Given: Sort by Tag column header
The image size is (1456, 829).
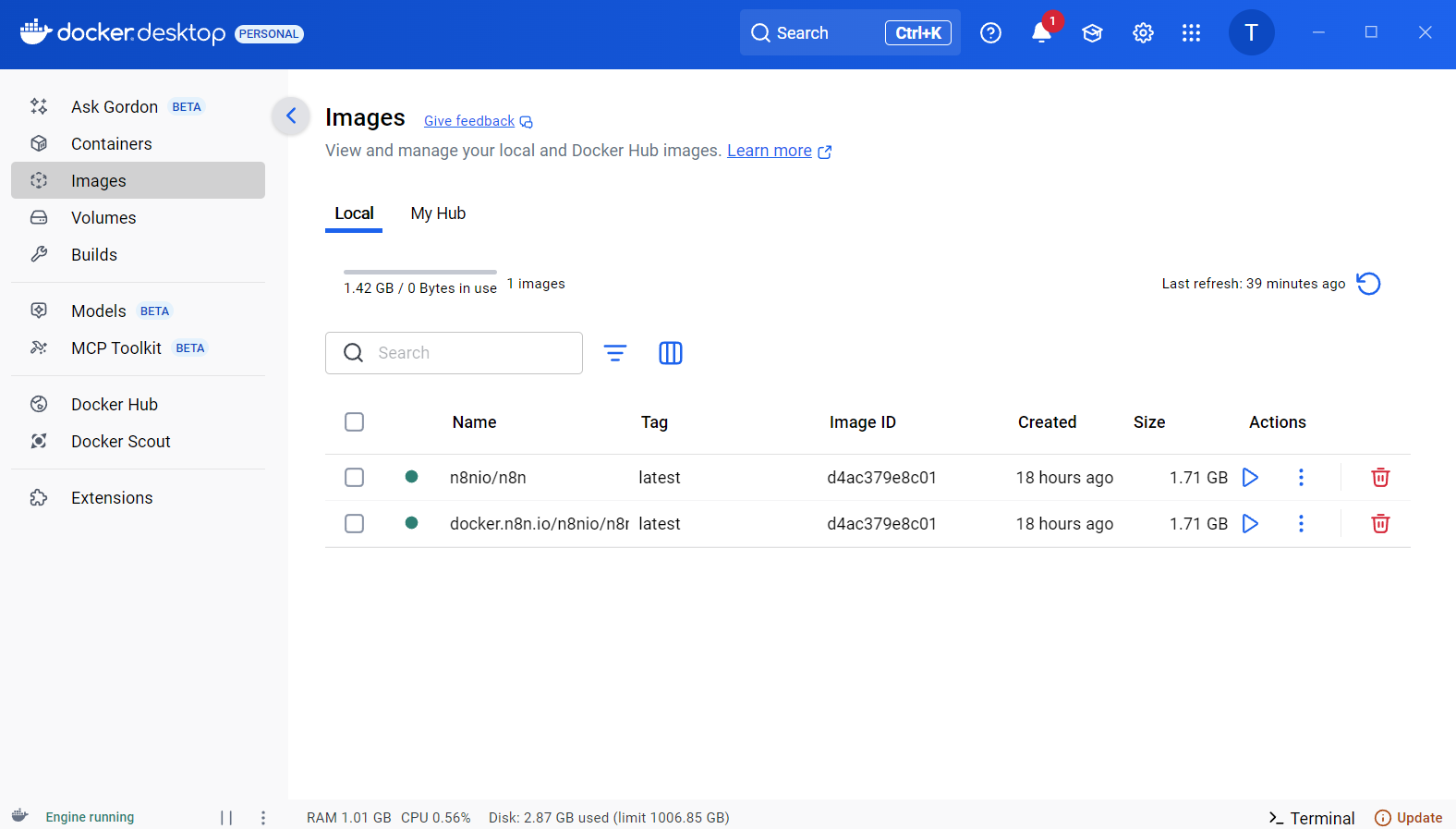Looking at the screenshot, I should pyautogui.click(x=654, y=422).
